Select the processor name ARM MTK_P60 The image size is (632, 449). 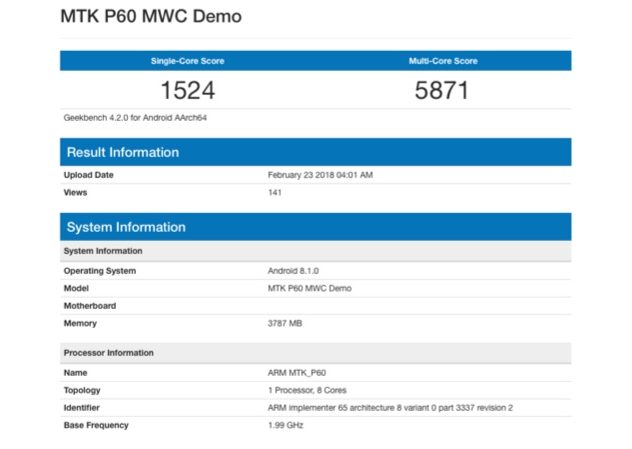296,373
